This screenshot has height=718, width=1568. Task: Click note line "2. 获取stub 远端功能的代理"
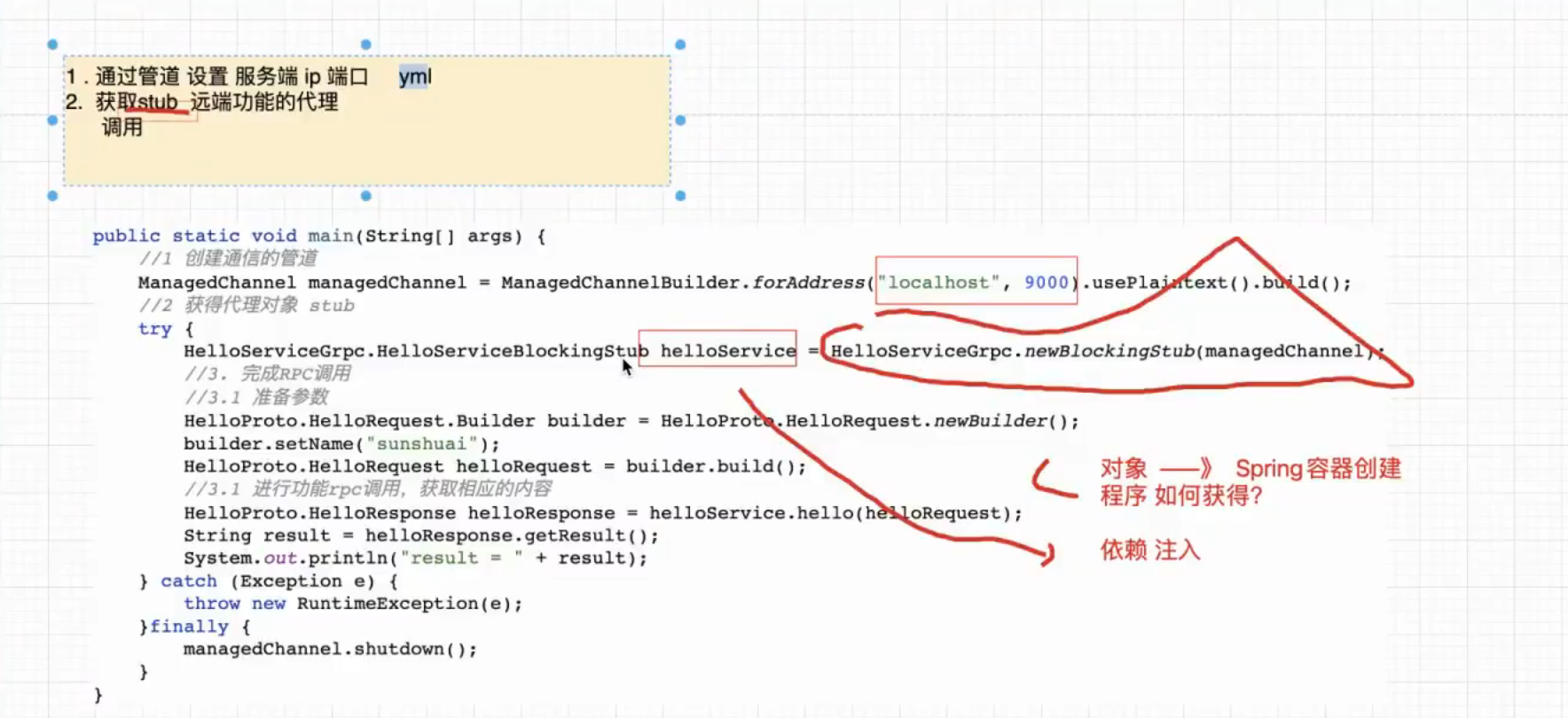click(x=202, y=102)
